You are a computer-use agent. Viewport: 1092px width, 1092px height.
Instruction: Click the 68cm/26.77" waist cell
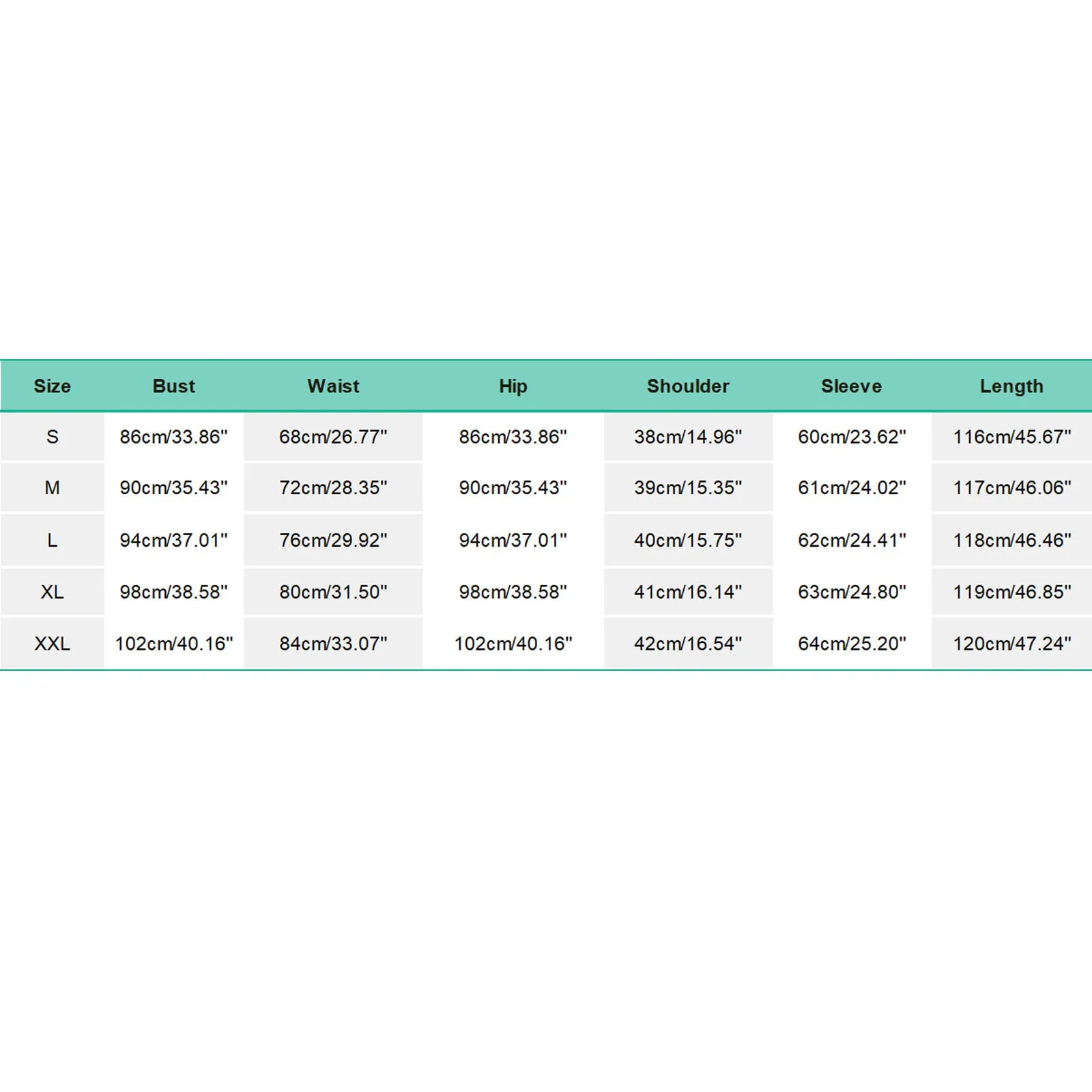click(333, 437)
